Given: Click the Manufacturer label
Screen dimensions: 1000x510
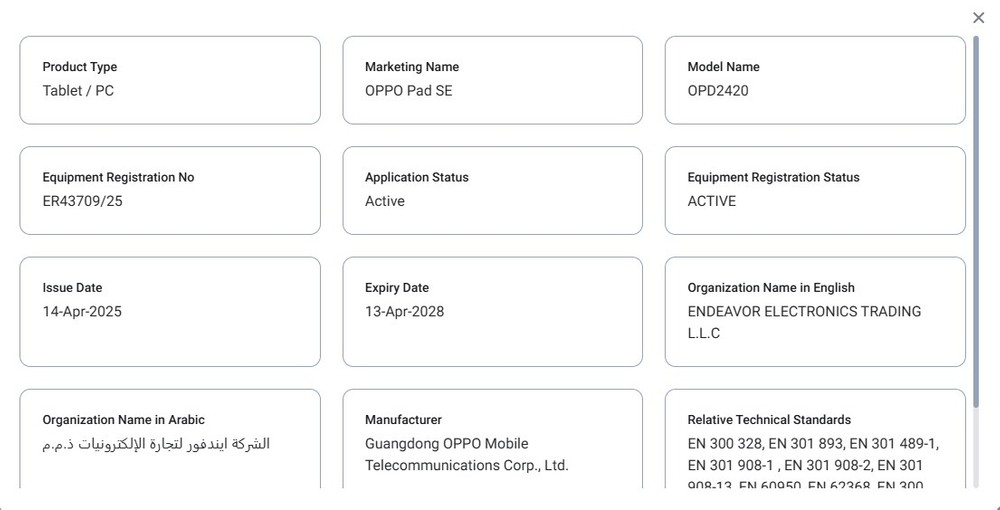Looking at the screenshot, I should tap(404, 419).
